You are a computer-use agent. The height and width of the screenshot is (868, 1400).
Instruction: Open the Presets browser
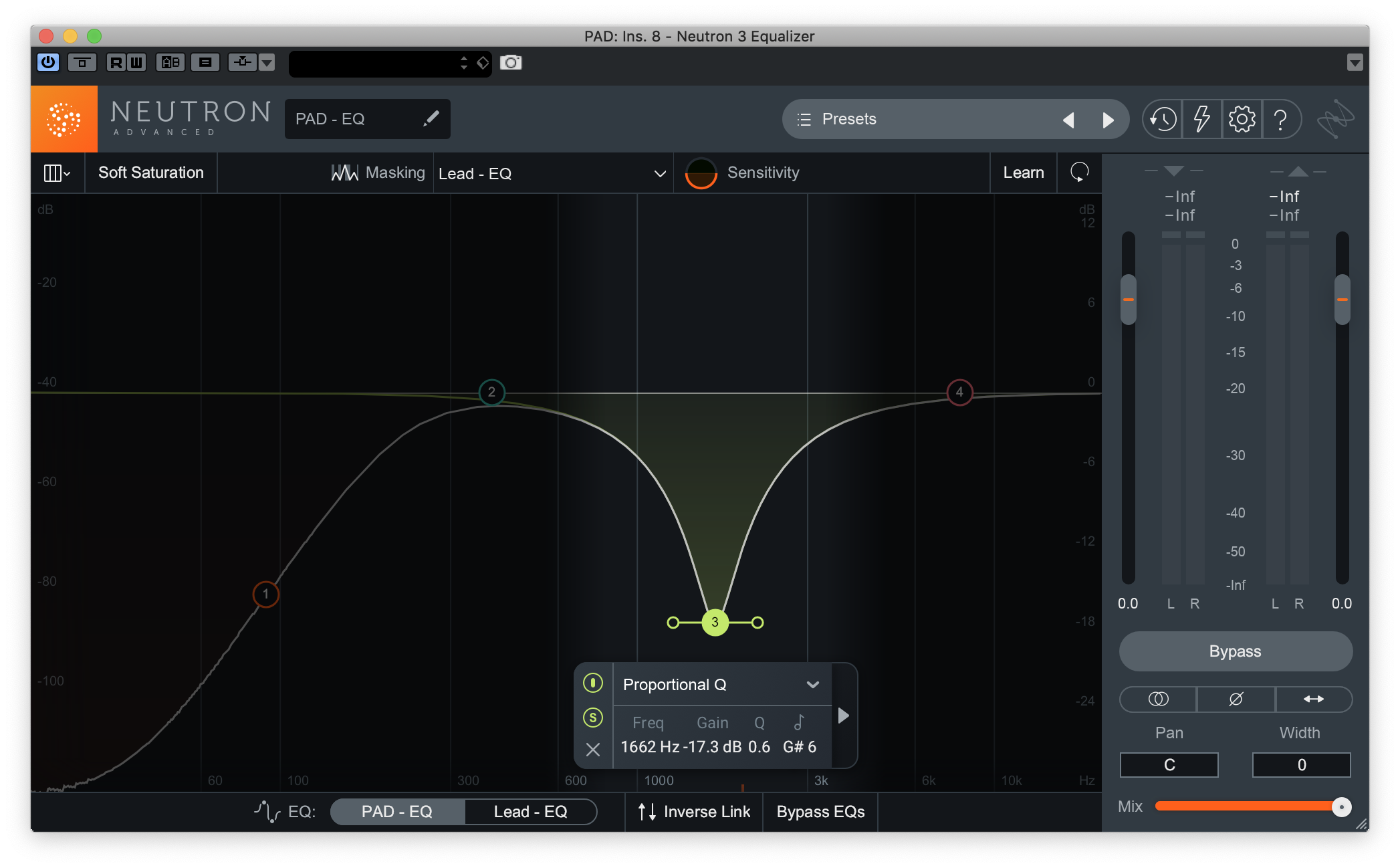click(849, 119)
